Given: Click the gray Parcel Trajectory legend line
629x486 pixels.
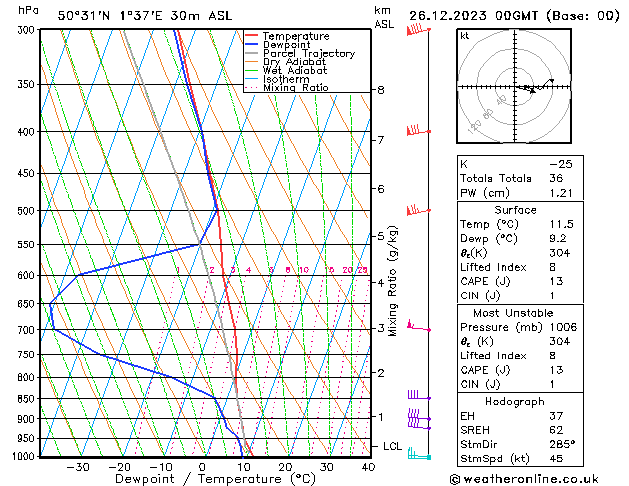Looking at the screenshot, I should (251, 53).
